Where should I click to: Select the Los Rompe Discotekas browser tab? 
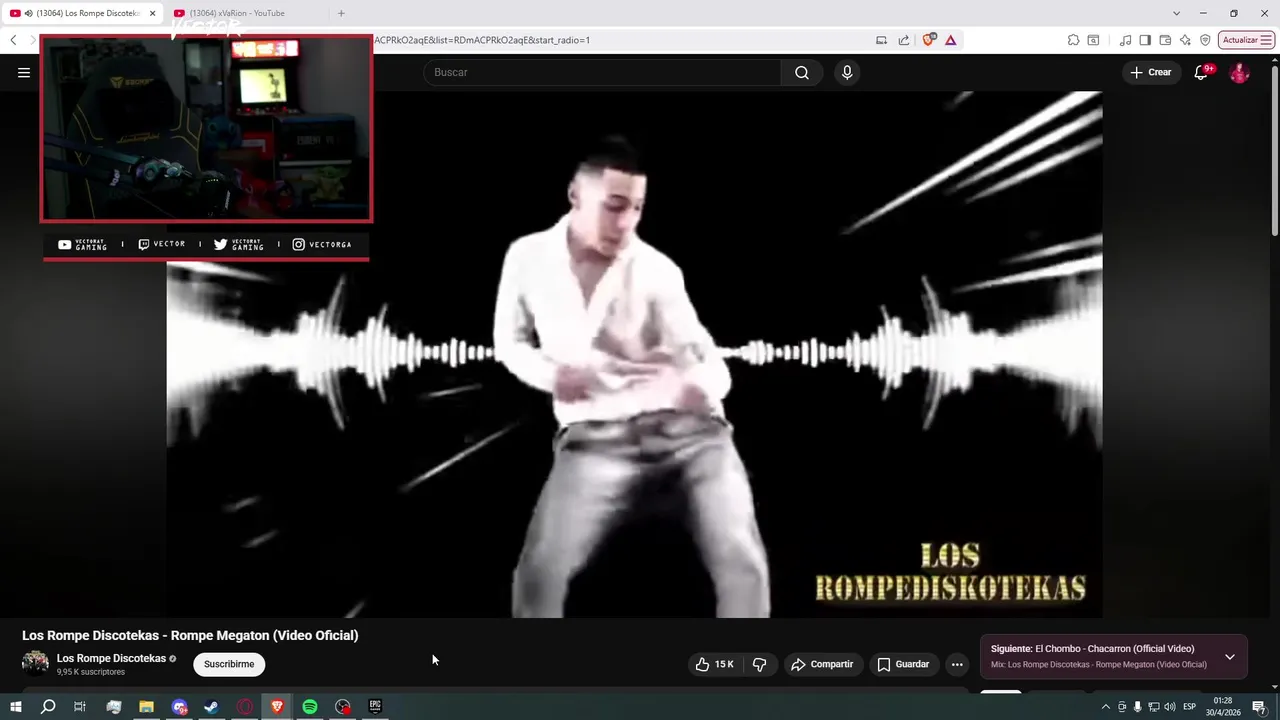click(x=80, y=13)
